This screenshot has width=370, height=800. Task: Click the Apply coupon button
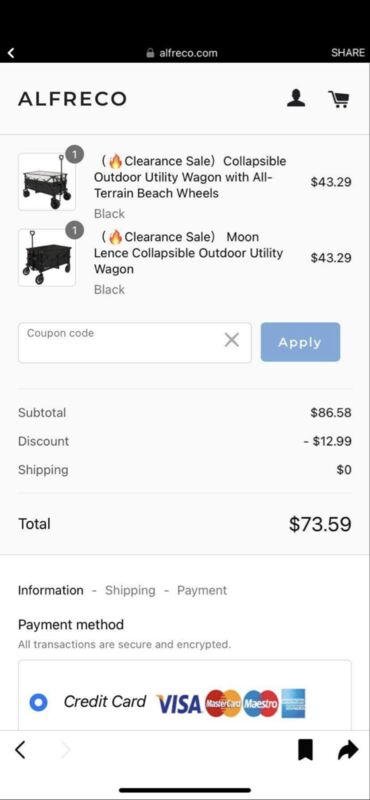point(300,342)
